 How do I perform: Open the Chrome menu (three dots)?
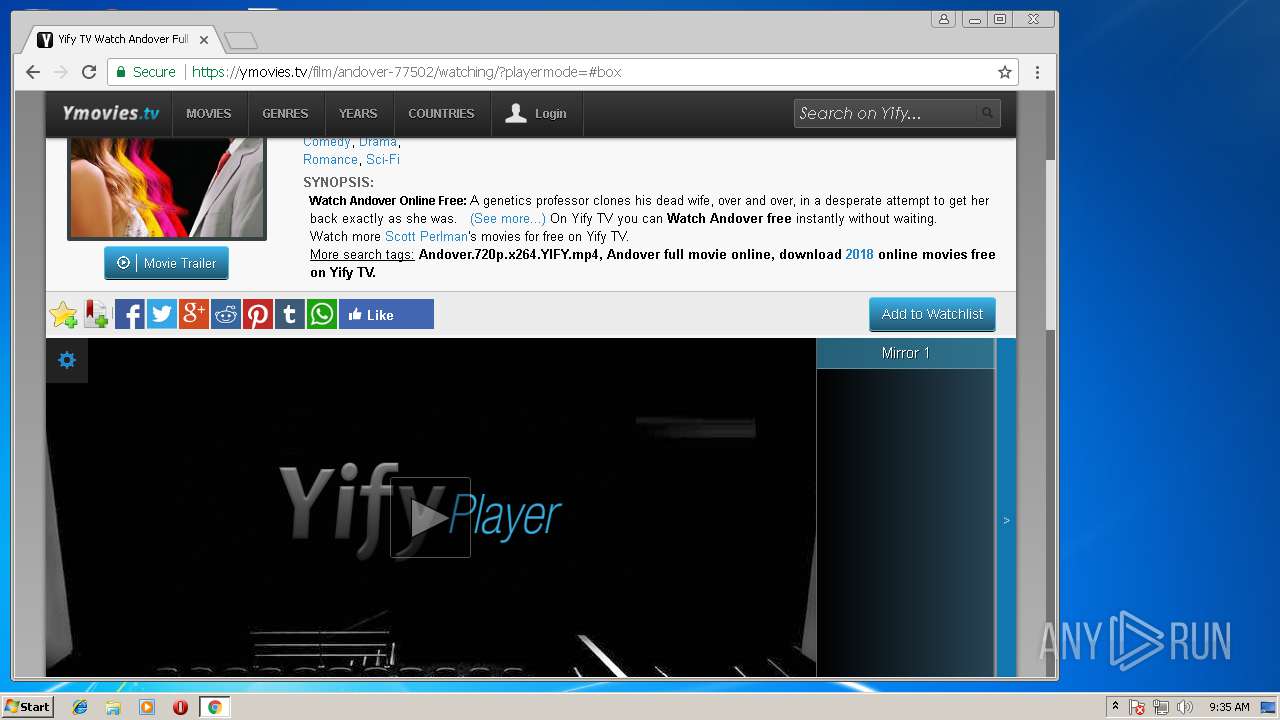coord(1037,72)
